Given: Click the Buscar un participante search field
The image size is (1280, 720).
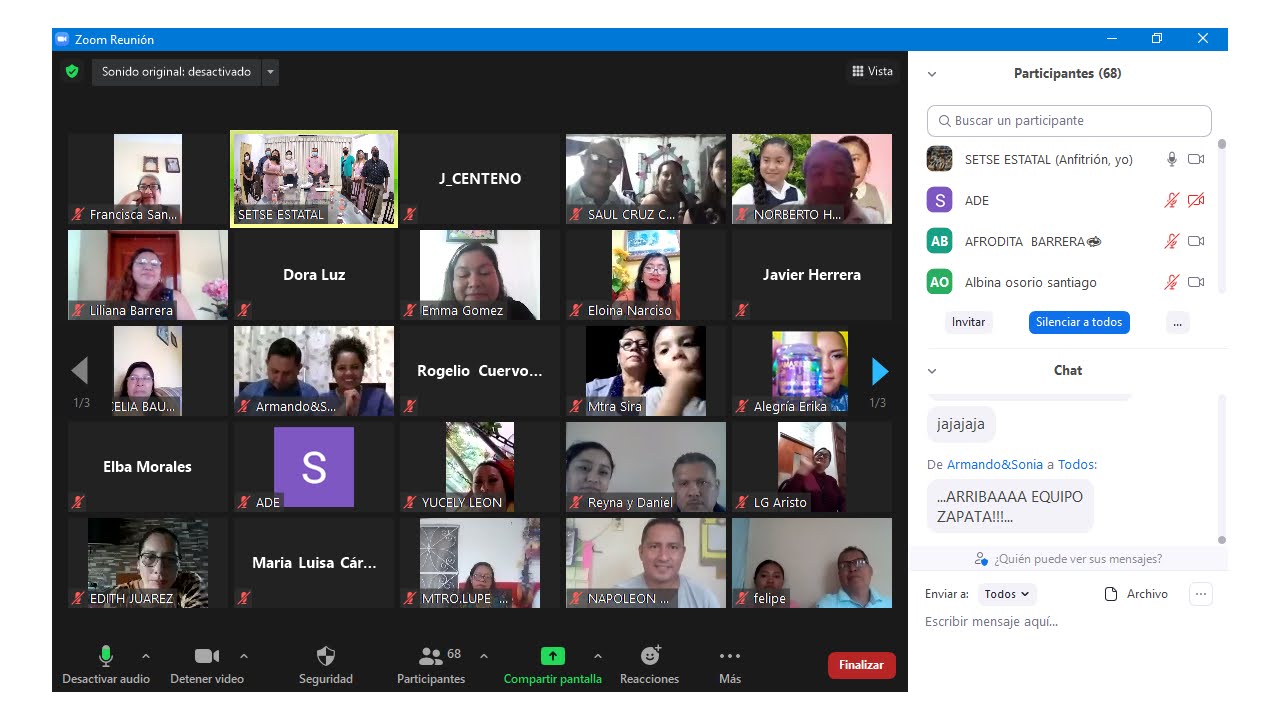Looking at the screenshot, I should (x=1069, y=121).
